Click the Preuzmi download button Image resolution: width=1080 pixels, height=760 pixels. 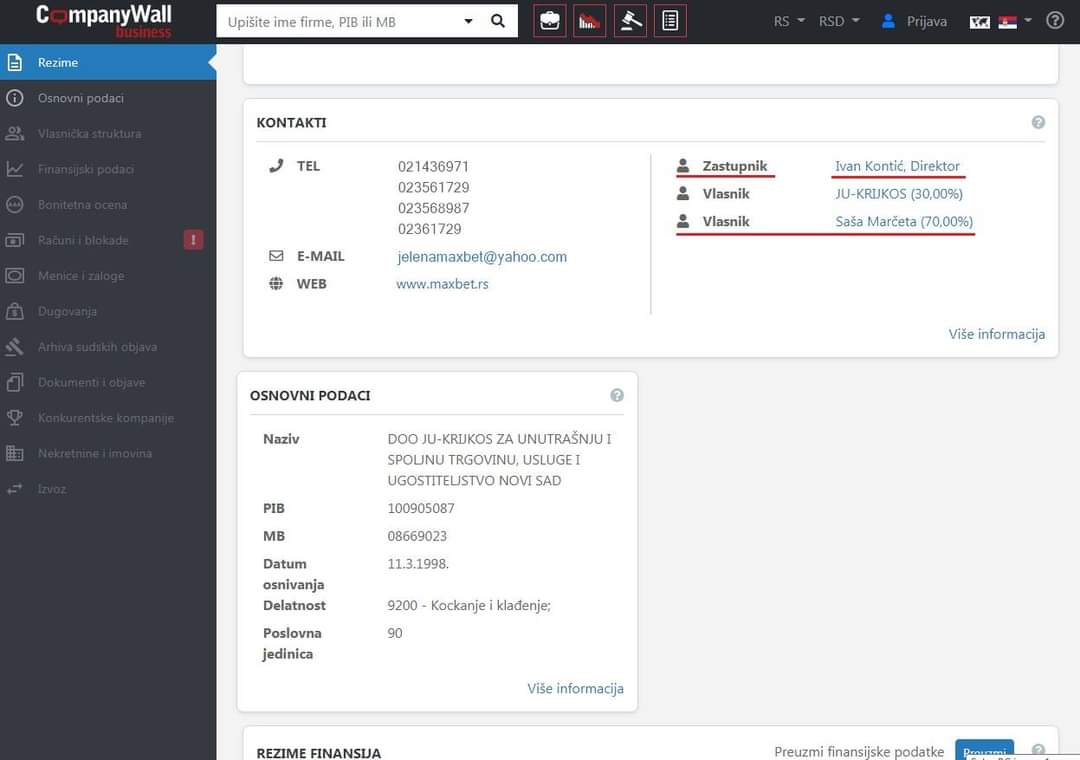pos(984,750)
